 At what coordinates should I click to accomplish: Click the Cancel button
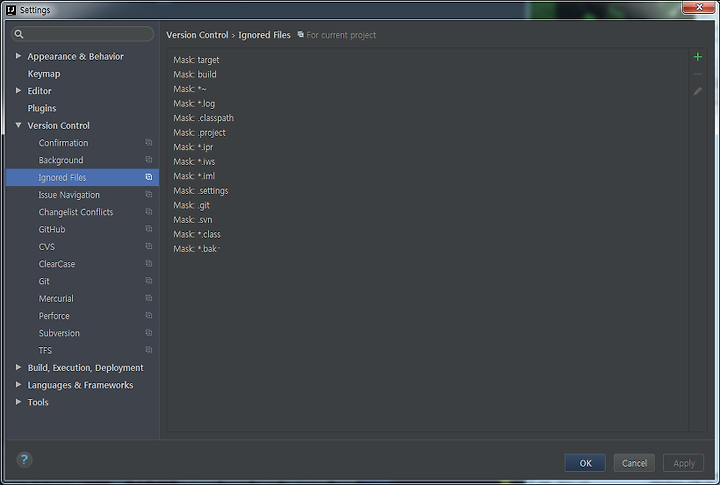[x=634, y=463]
